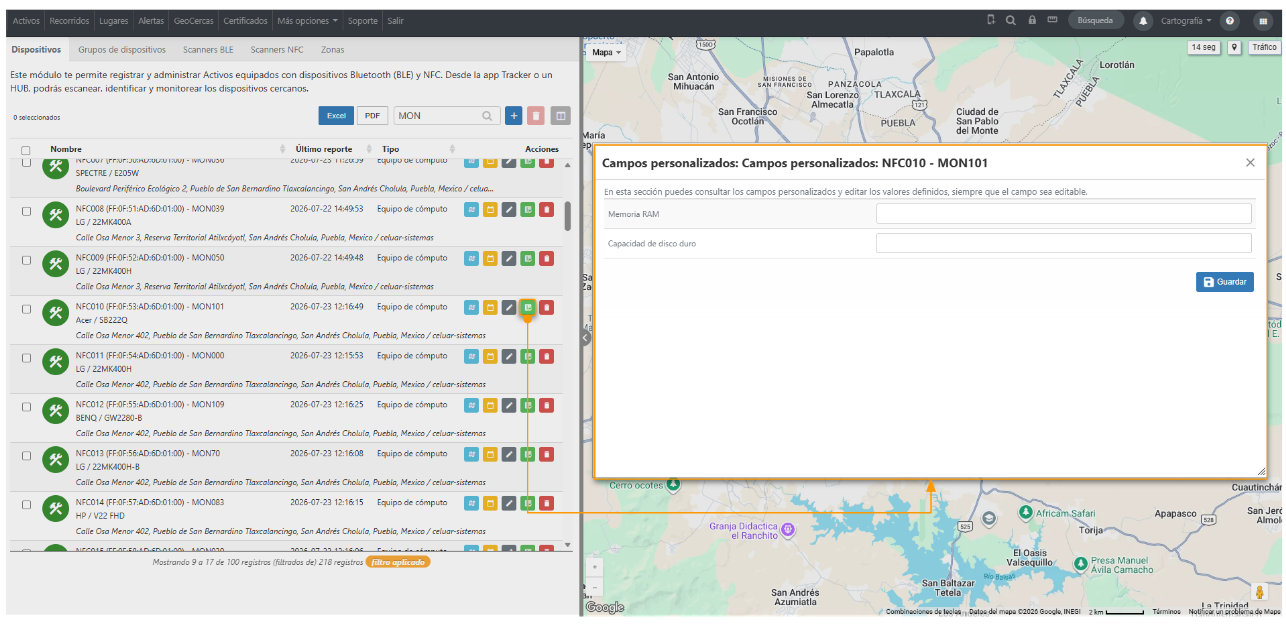1286x624 pixels.
Task: Toggle the column visibility icon
Action: 560,116
